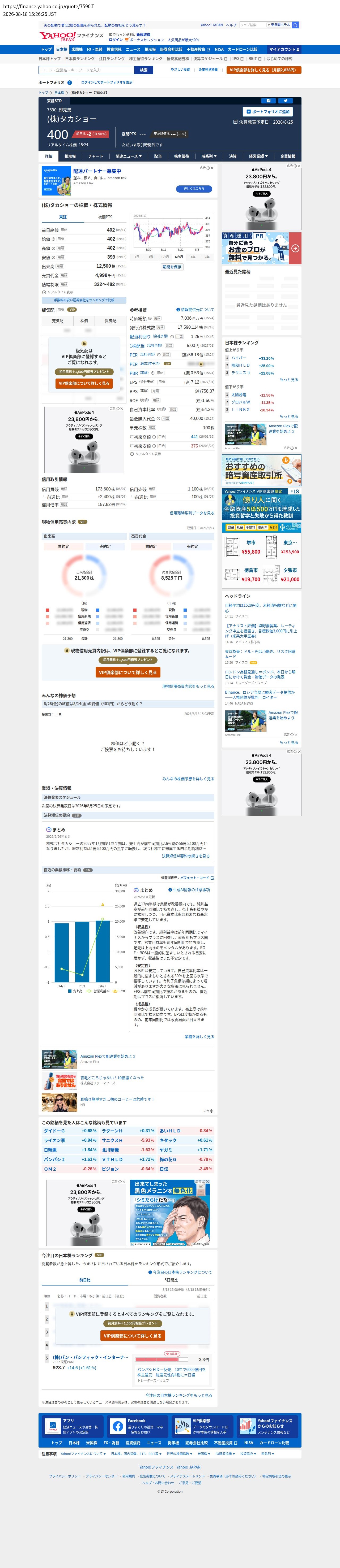Open 決算発表予定日 2026/8/25 link

click(263, 122)
